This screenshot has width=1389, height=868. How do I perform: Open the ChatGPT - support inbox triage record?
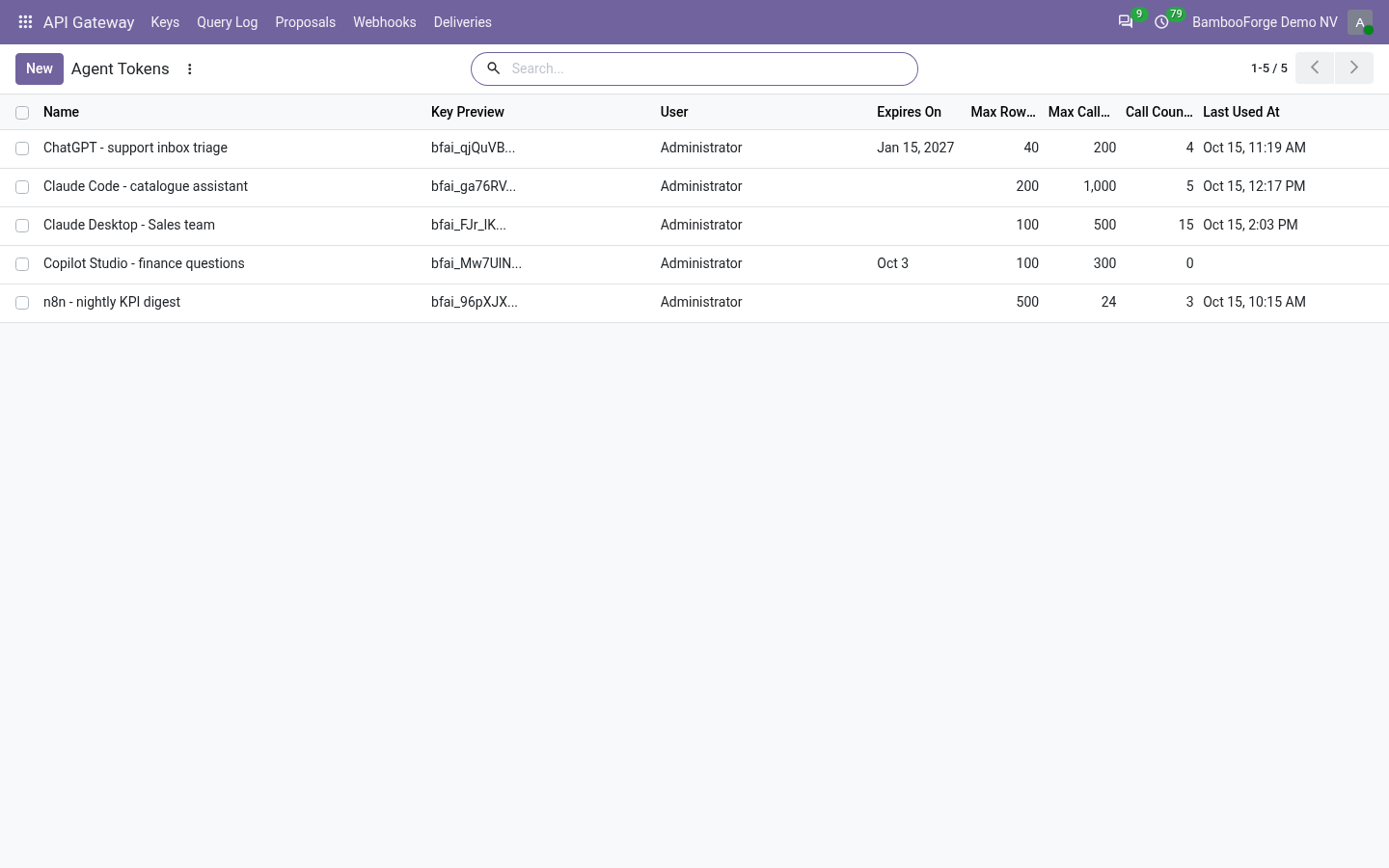pyautogui.click(x=135, y=148)
